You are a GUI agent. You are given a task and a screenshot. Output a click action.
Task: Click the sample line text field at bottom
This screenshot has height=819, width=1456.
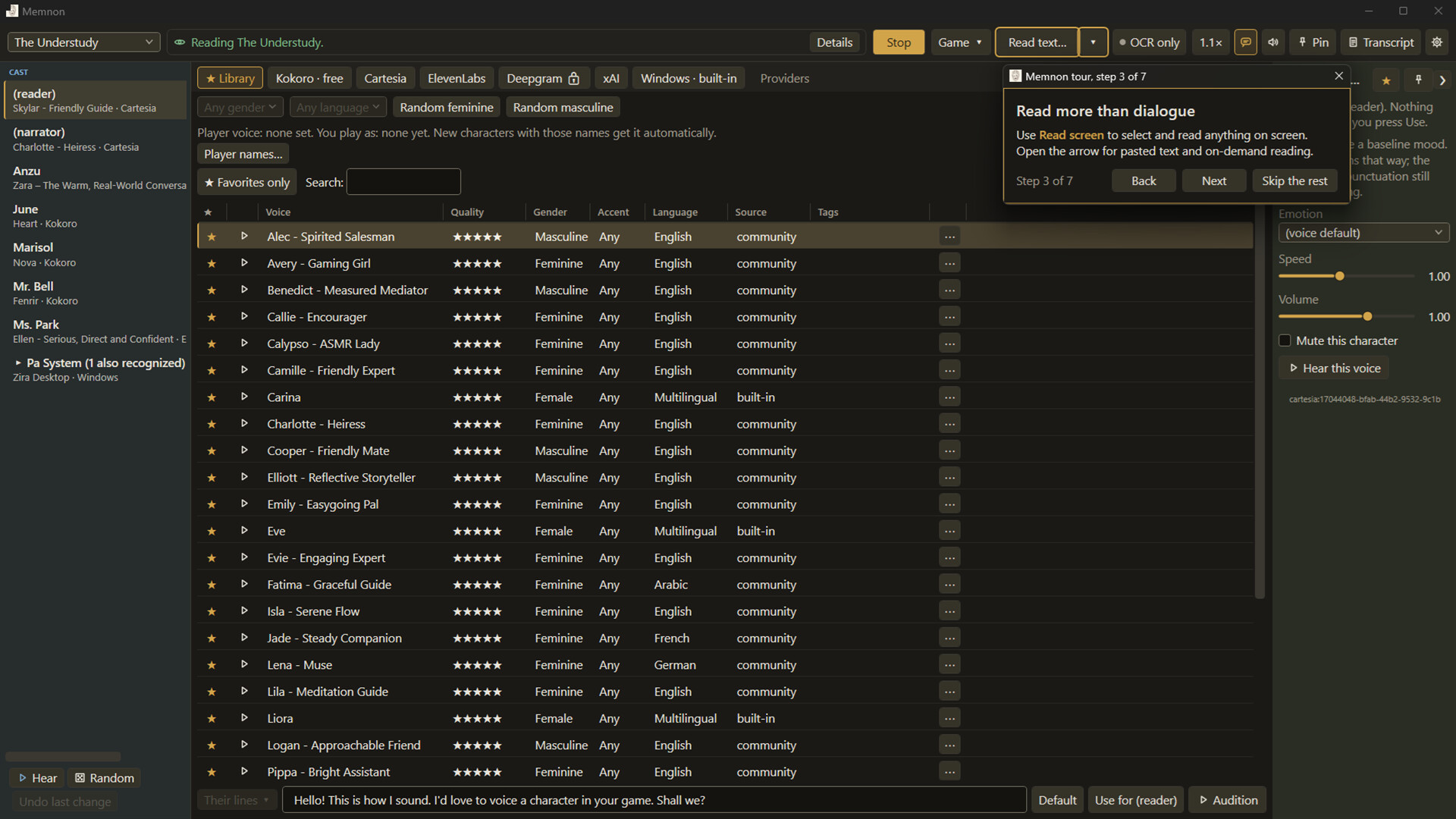click(654, 800)
